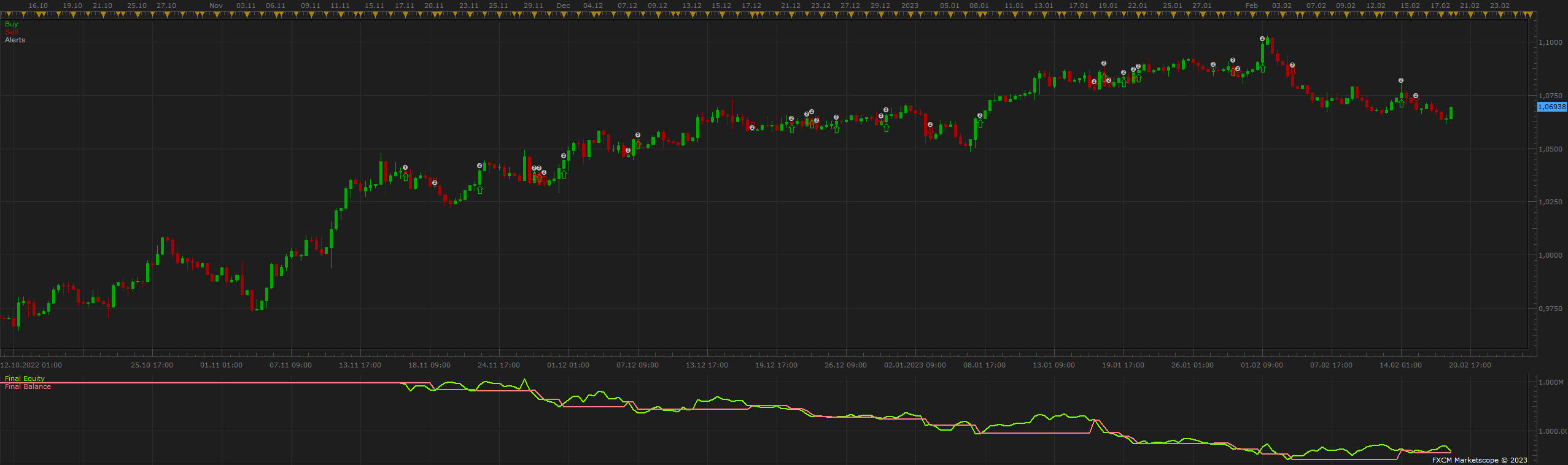Click the Alerts legend label
This screenshot has width=1568, height=465.
(15, 40)
